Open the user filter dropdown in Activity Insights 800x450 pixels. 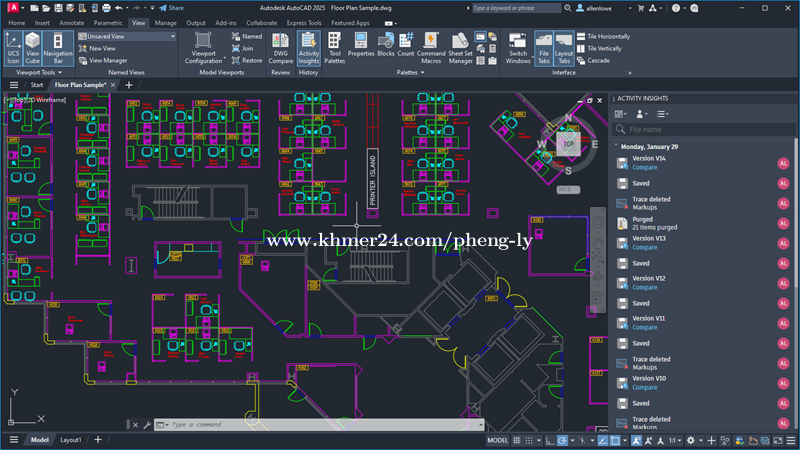642,114
